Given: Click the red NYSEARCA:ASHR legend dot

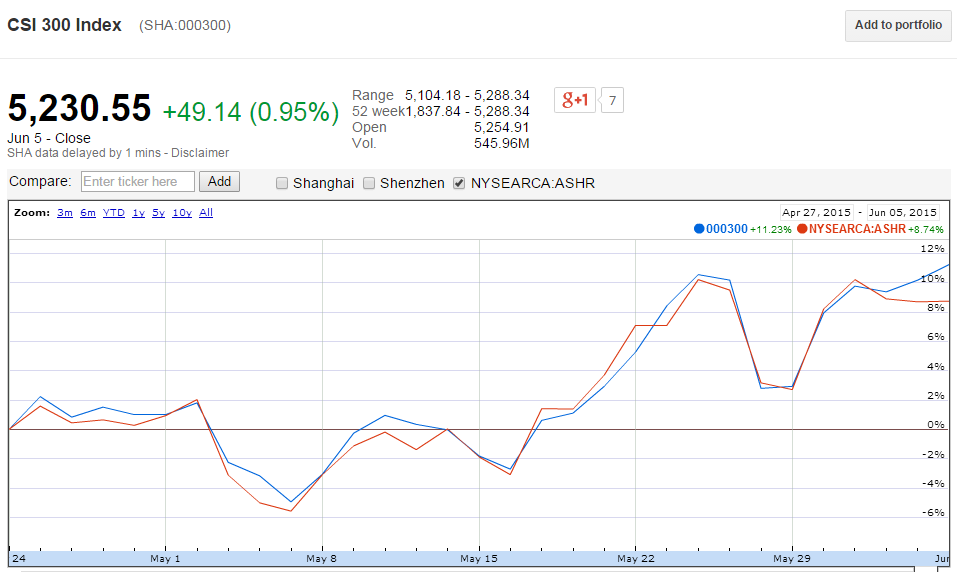Looking at the screenshot, I should click(802, 229).
